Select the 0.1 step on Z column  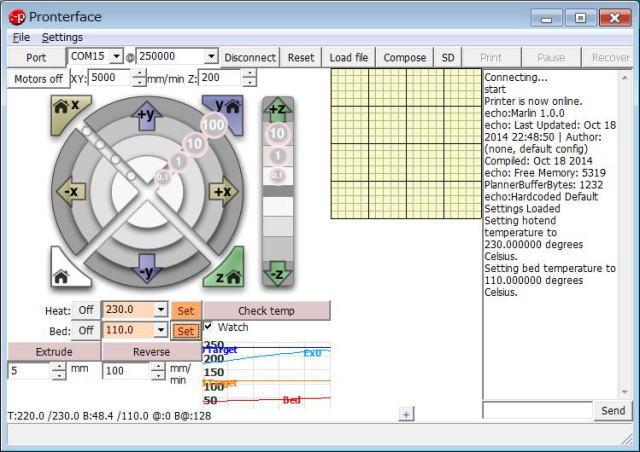click(278, 176)
